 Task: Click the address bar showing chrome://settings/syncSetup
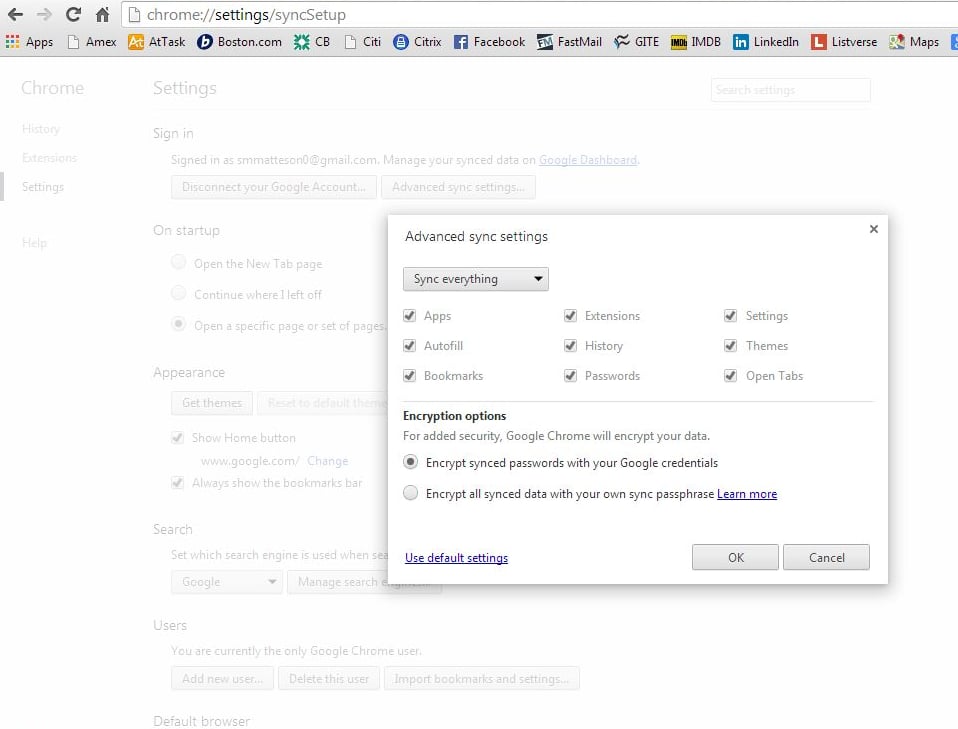click(x=538, y=14)
